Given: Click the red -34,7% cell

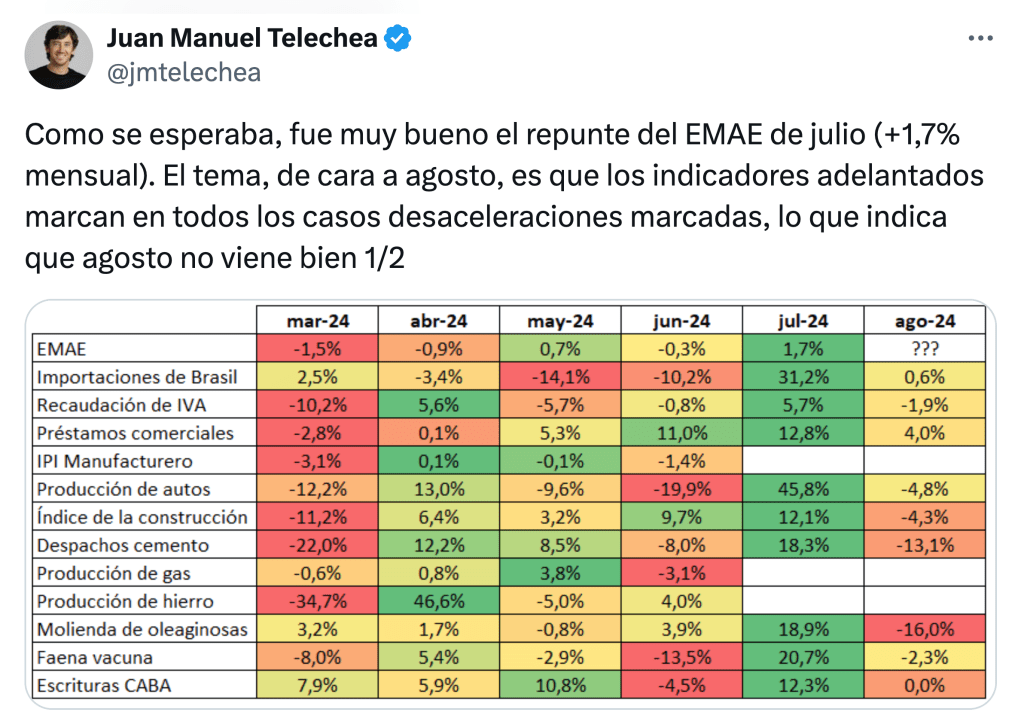Looking at the screenshot, I should point(317,602).
